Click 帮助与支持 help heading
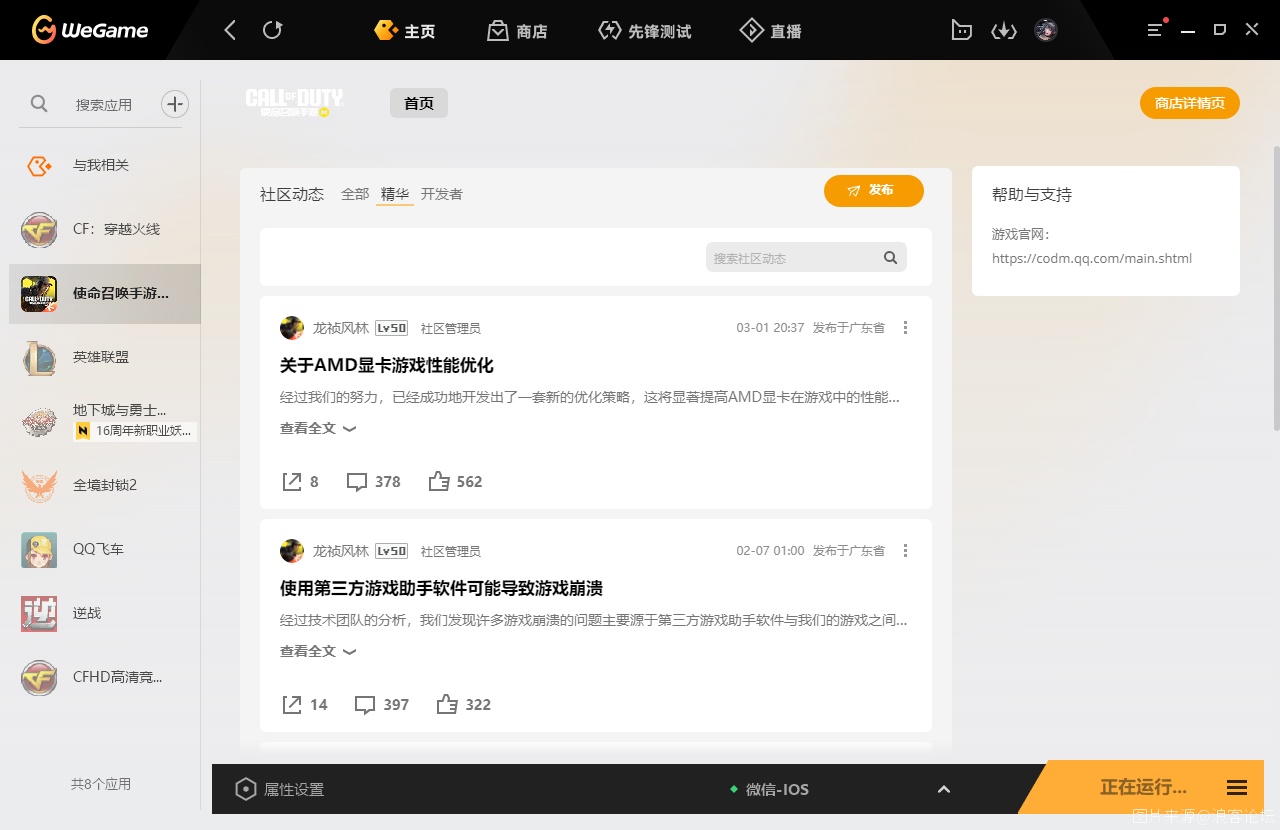Screen dimensions: 1280x830 1032,195
